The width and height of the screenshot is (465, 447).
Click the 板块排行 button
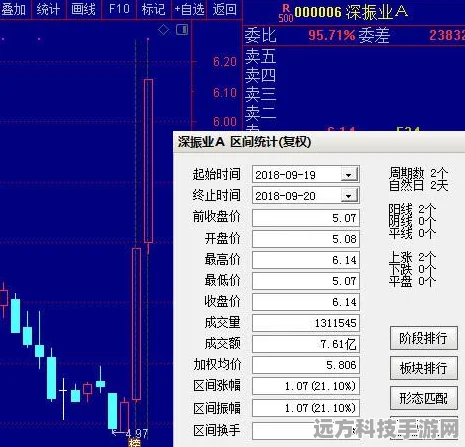tap(424, 368)
